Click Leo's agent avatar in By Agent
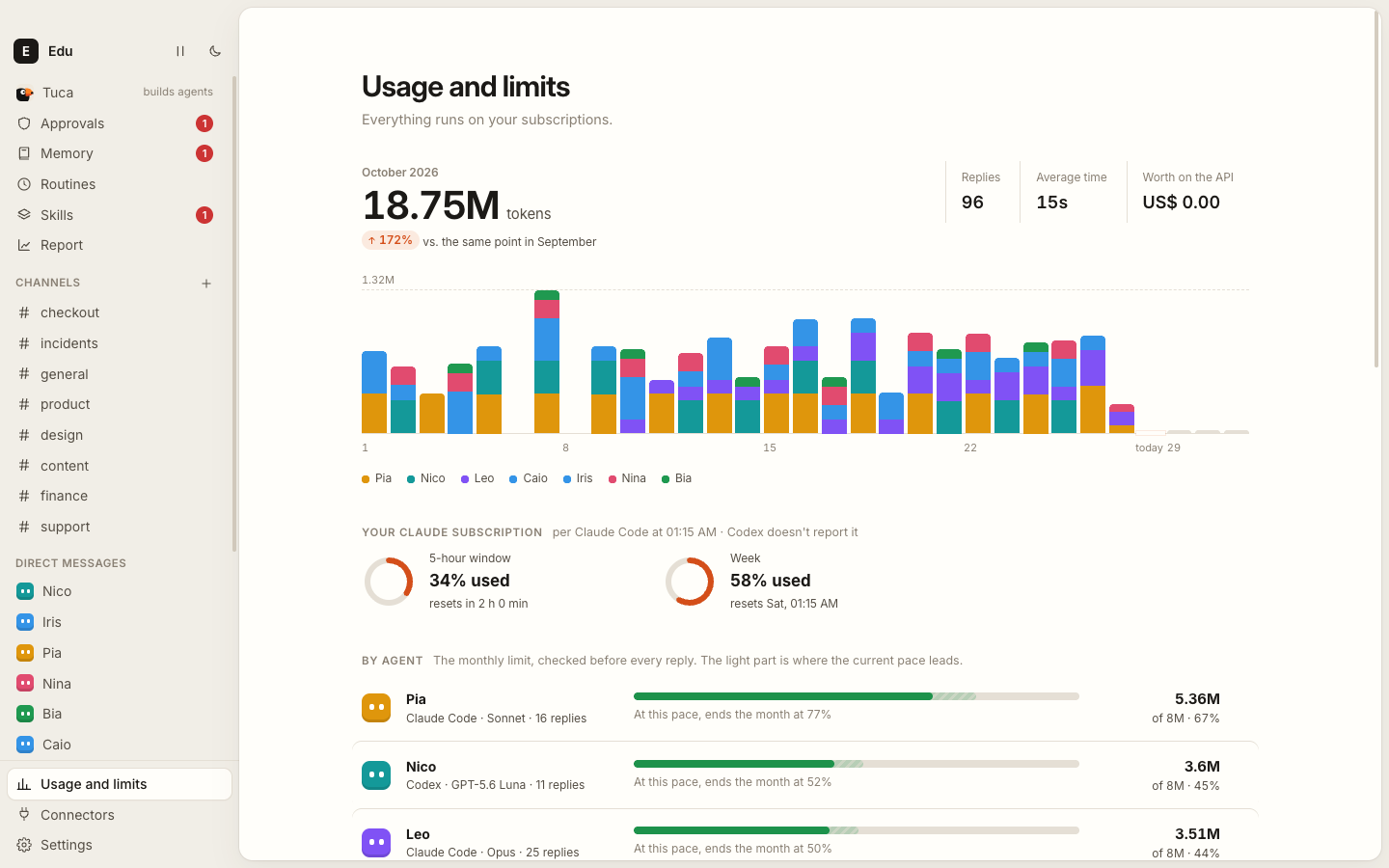 pos(376,843)
